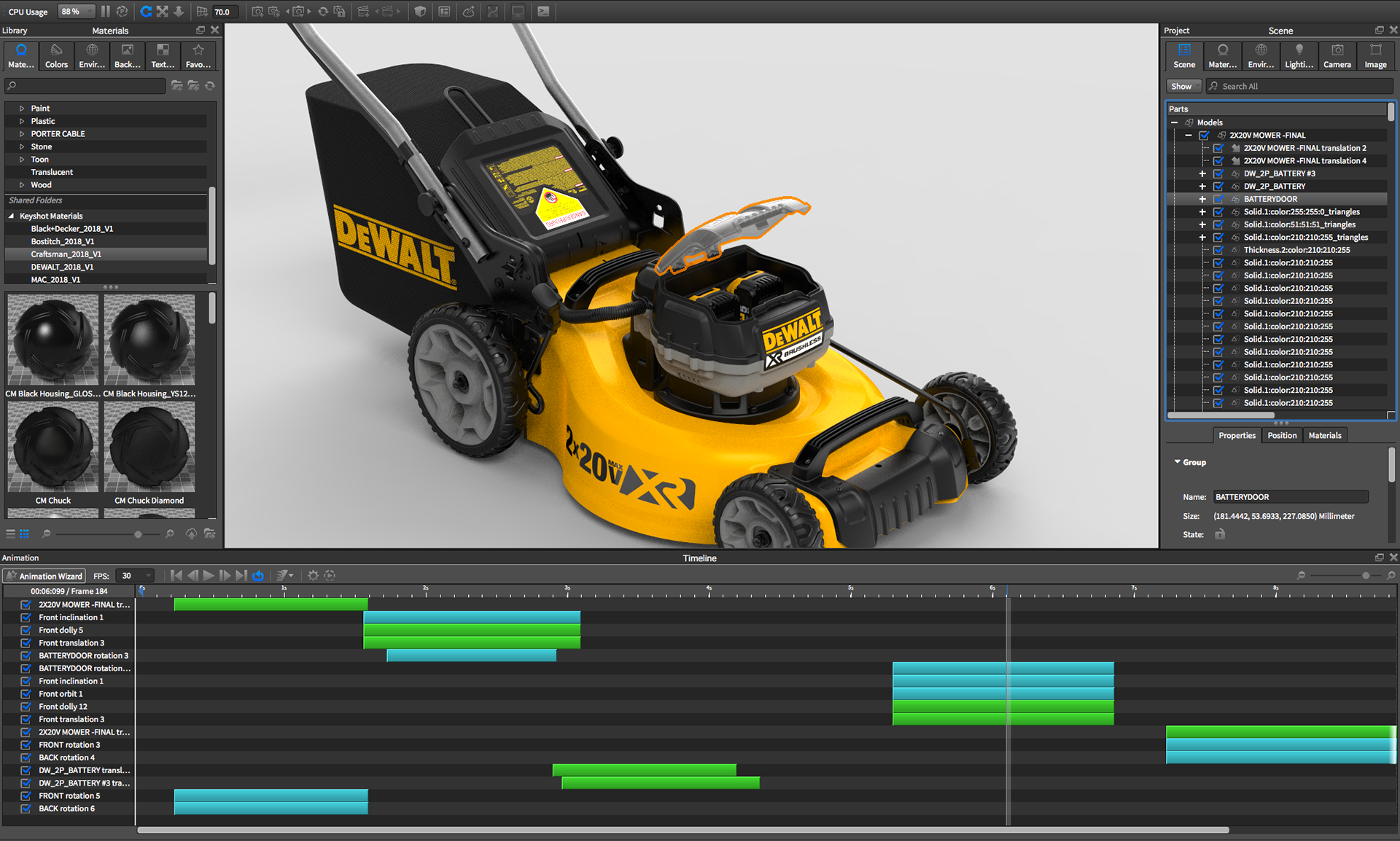Toggle the blue loop playback icon

click(x=258, y=576)
